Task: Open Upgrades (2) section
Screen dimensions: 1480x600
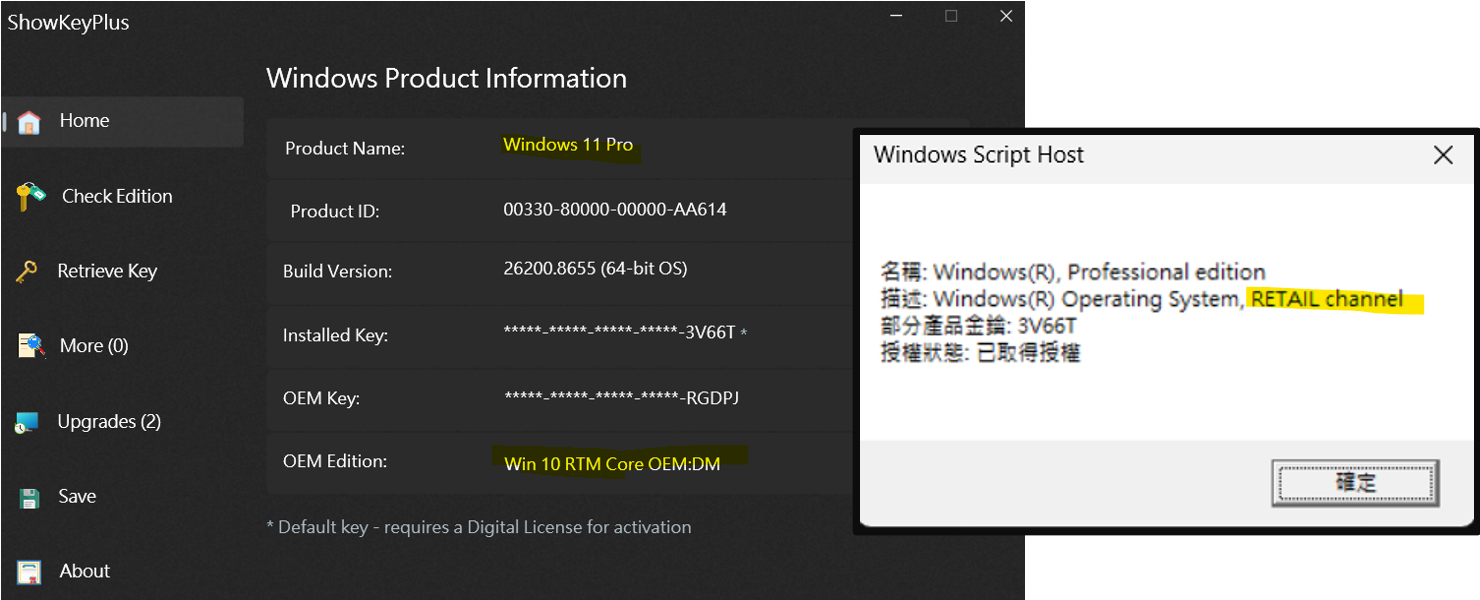Action: 109,421
